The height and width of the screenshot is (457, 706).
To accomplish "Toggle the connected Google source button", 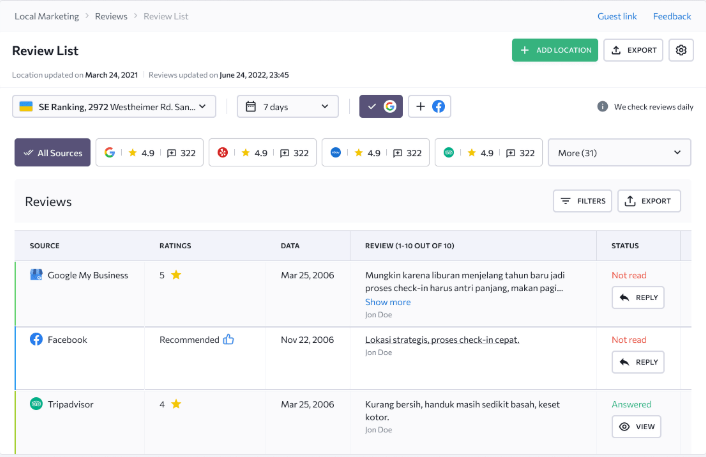I will click(381, 106).
